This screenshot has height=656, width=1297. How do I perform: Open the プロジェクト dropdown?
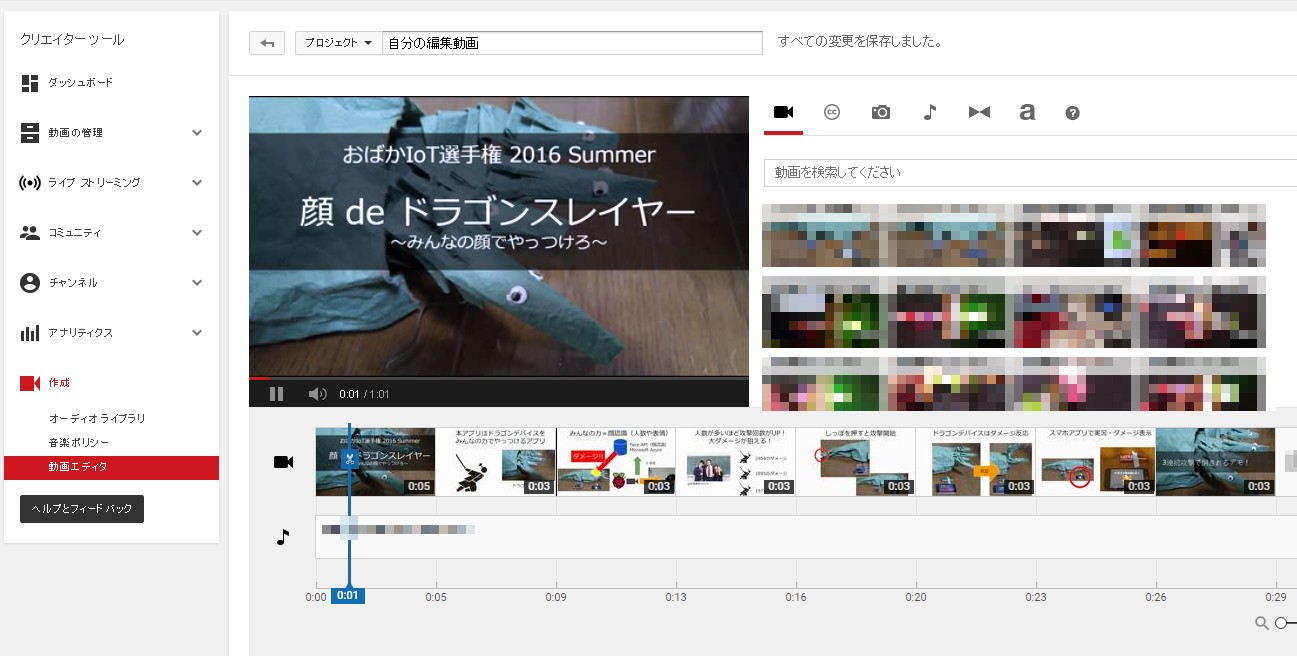(x=338, y=43)
